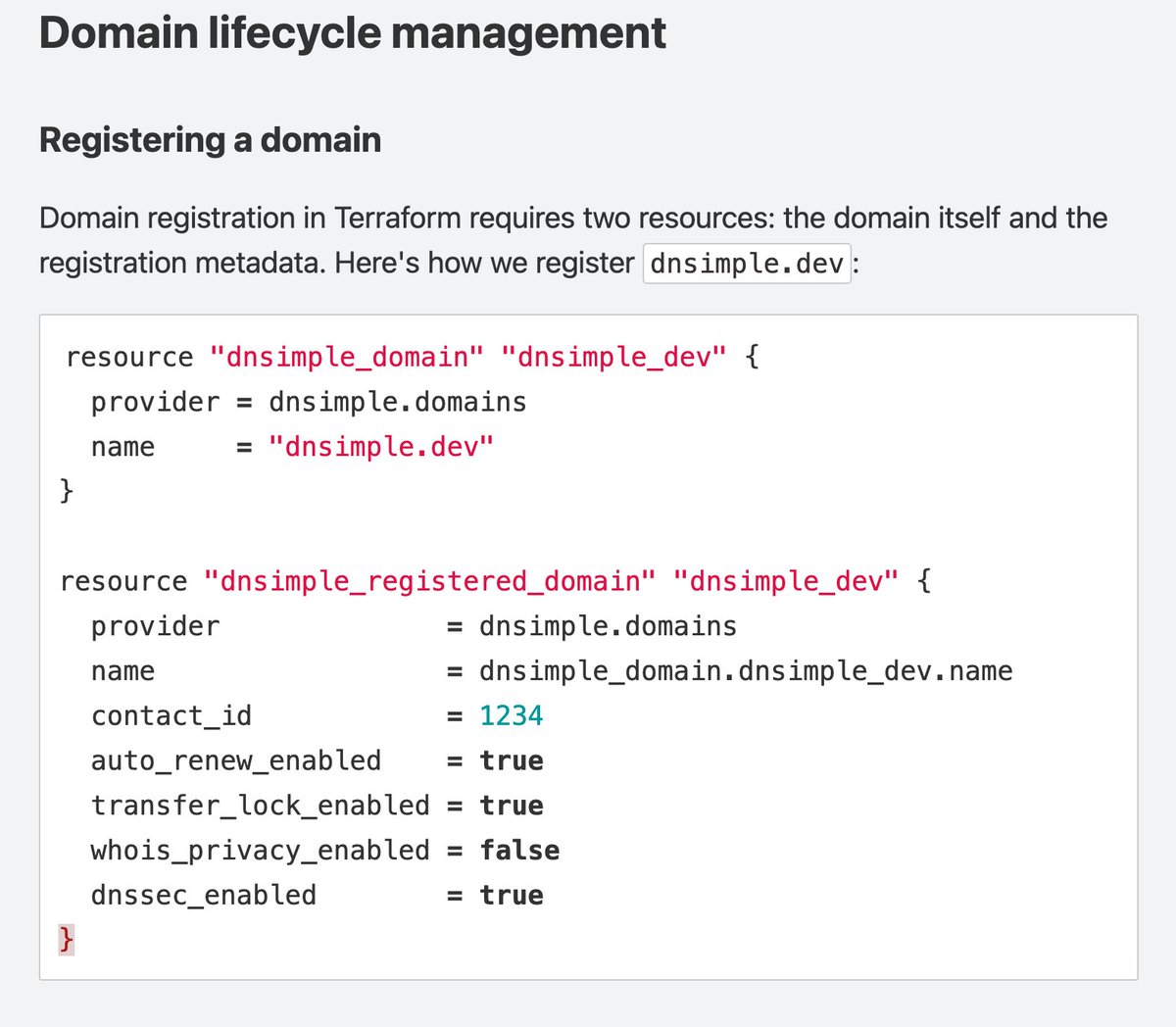Click the dnssec_enabled attribute line

(203, 895)
